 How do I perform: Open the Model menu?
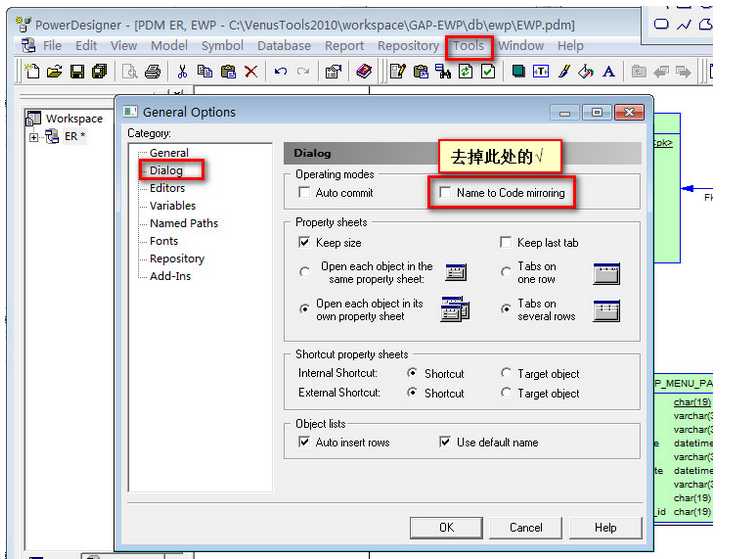[x=169, y=46]
